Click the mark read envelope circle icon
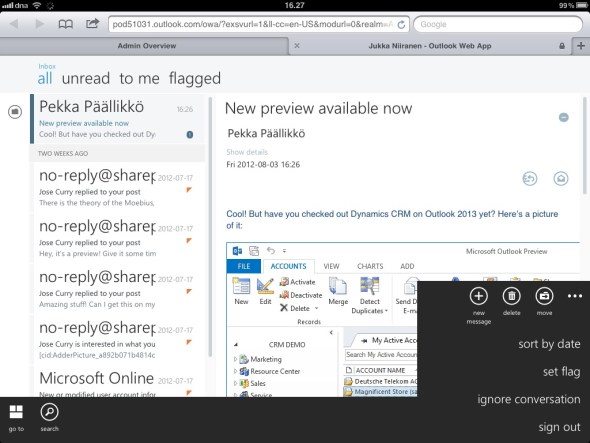Image resolution: width=590 pixels, height=443 pixels. click(561, 178)
